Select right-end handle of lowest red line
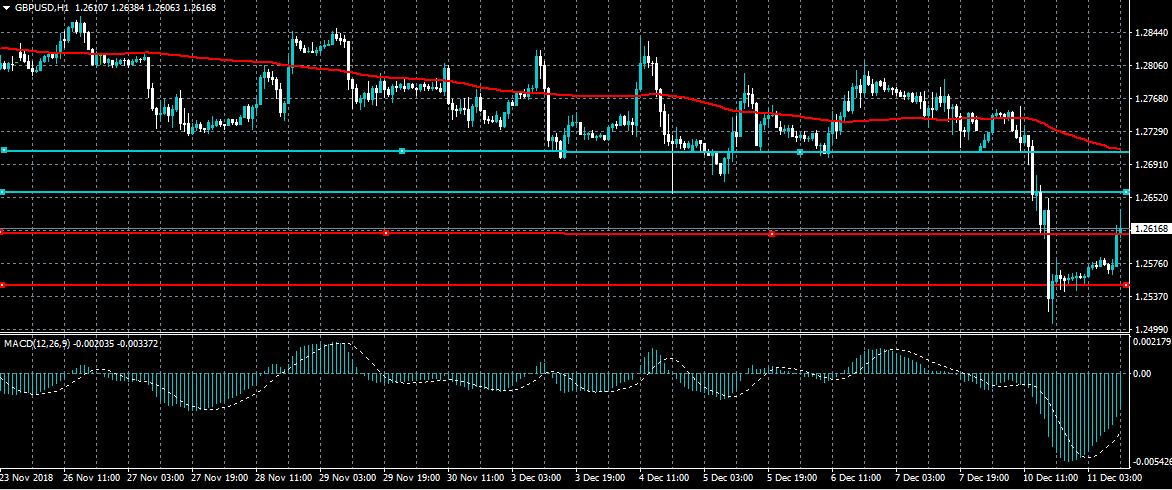 click(x=1126, y=285)
